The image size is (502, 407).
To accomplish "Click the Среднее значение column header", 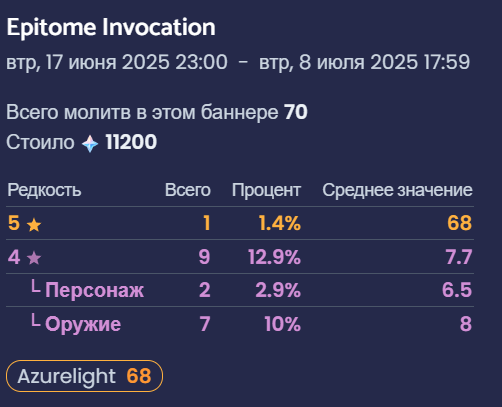I will (x=397, y=190).
